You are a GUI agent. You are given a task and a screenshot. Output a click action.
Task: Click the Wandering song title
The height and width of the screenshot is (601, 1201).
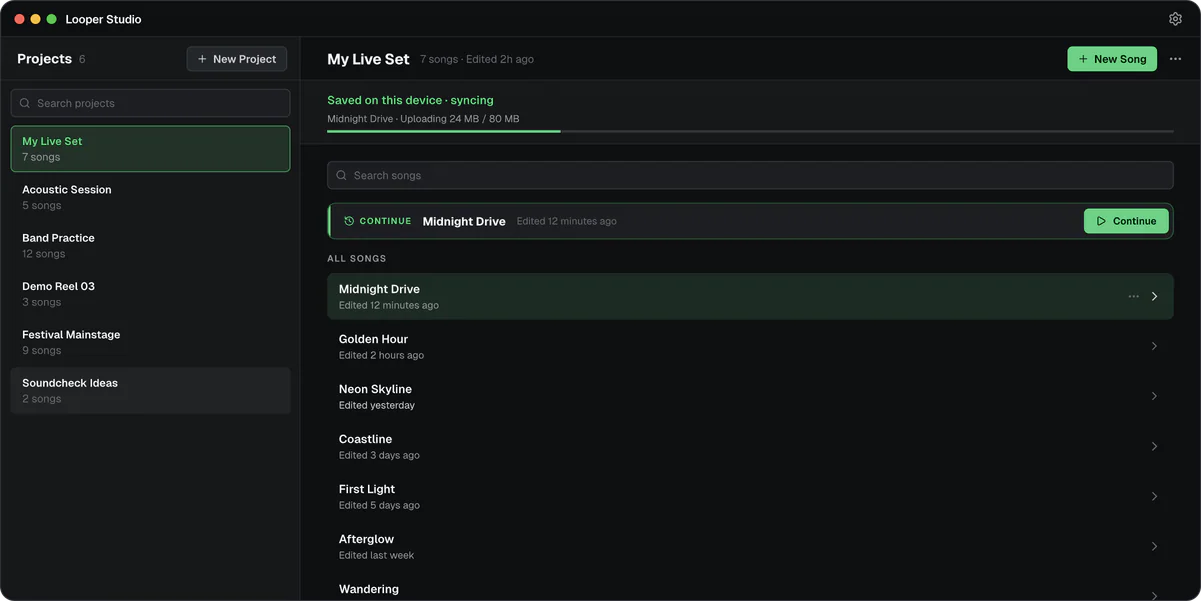(x=369, y=589)
